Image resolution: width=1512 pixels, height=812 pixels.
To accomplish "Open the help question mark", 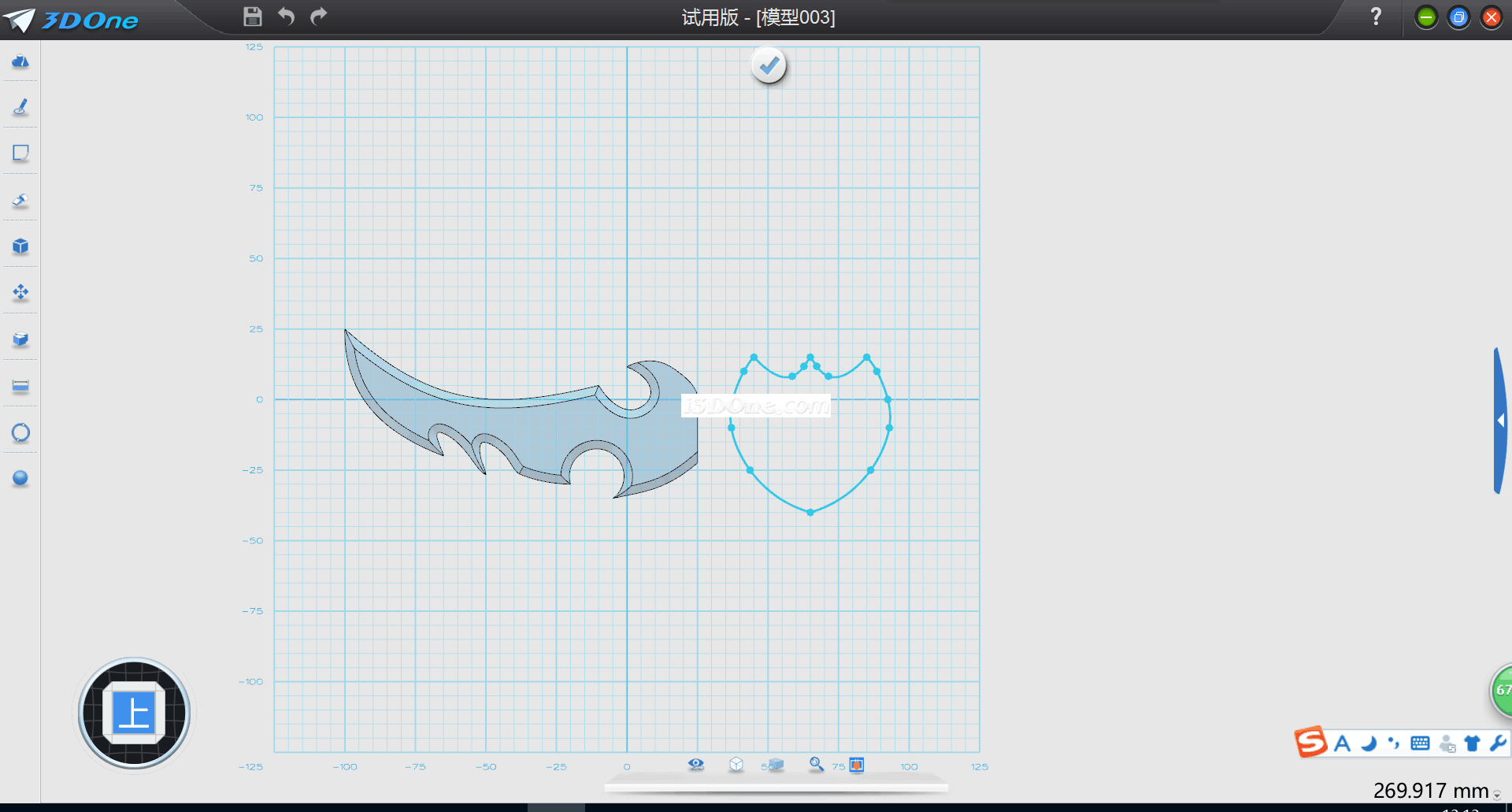I will tap(1376, 17).
